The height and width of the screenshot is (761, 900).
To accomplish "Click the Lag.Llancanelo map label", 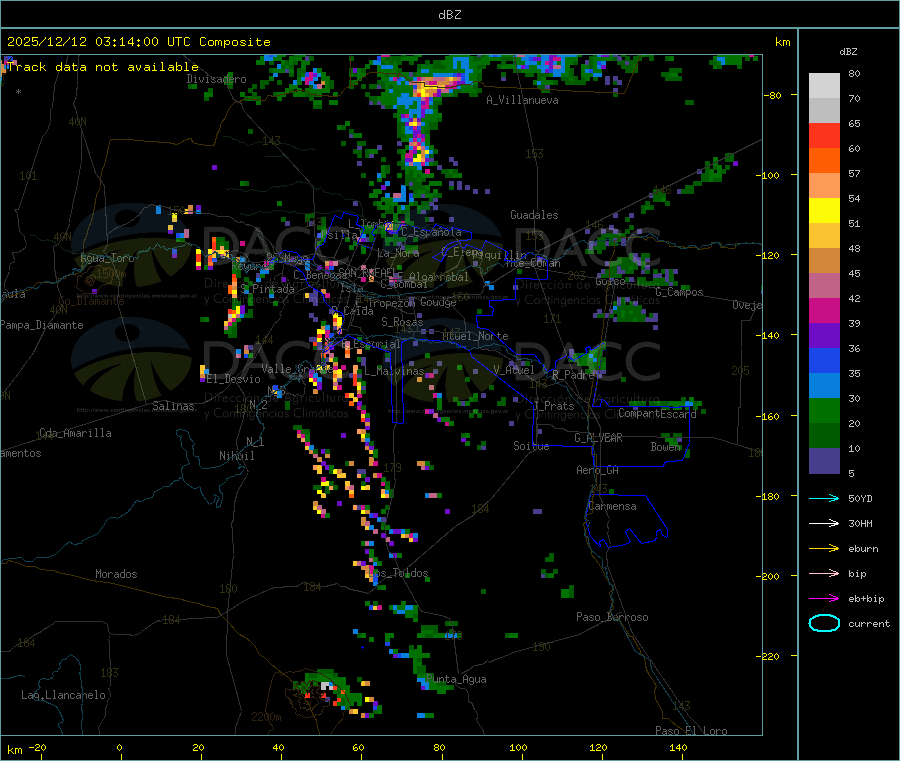I will pyautogui.click(x=64, y=695).
